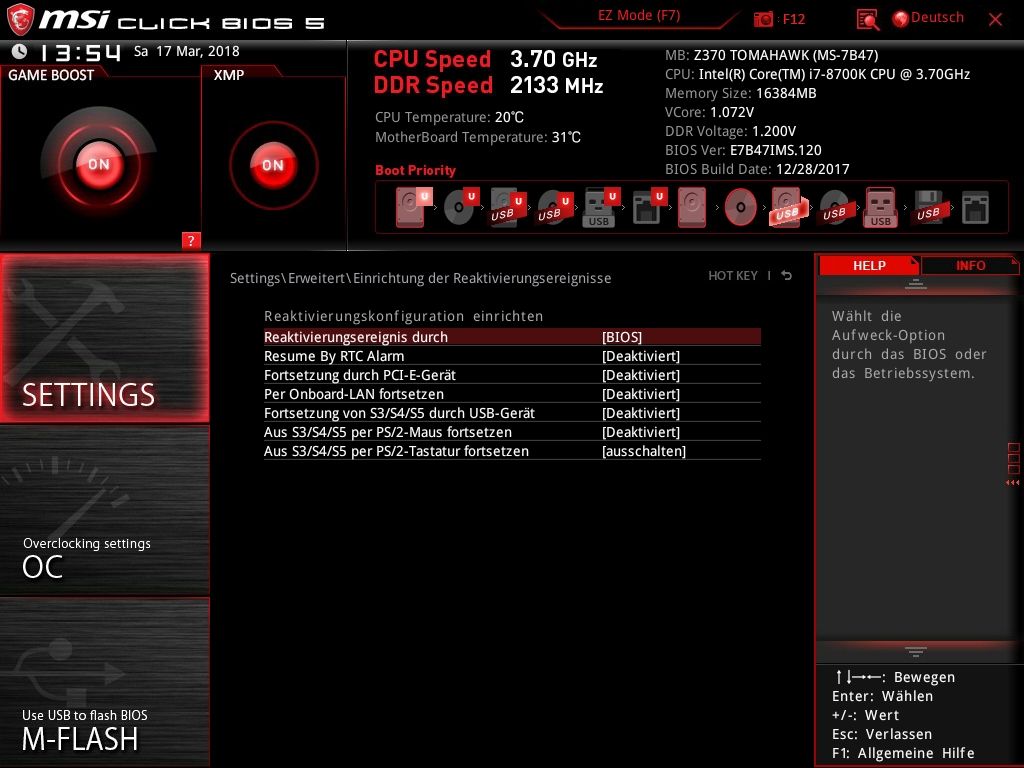
Task: Click the Einrichtung der Reaktivierungsereignisse breadcrumb
Action: (482, 278)
